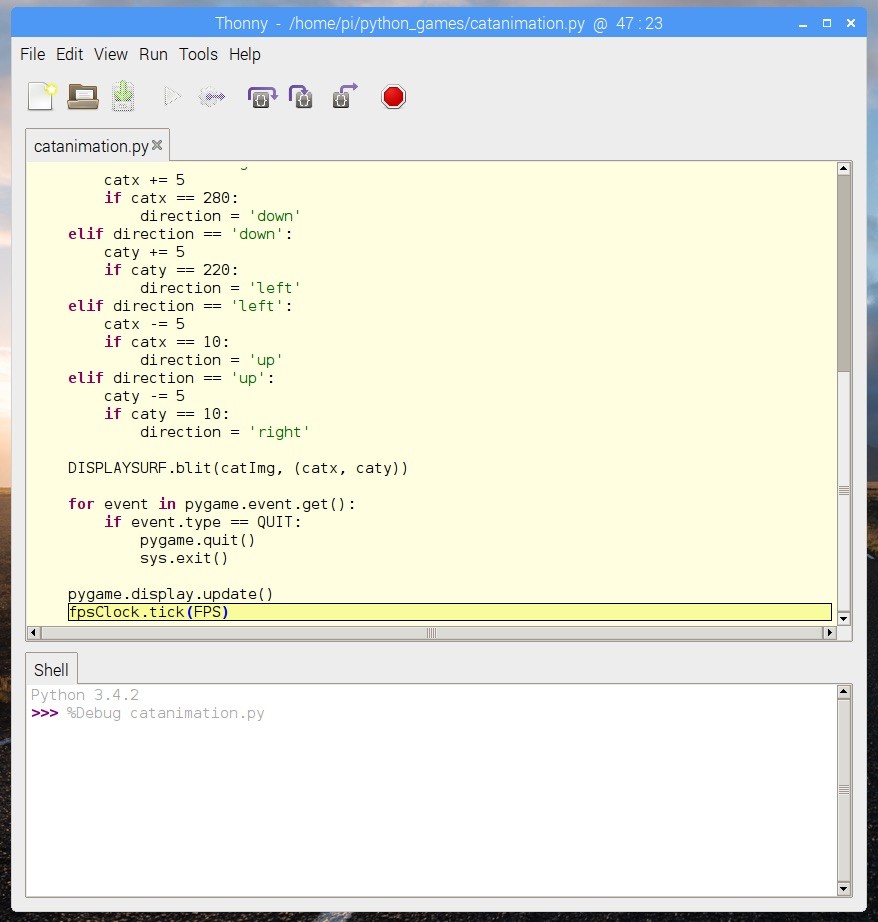Open the Run menu
Viewport: 878px width, 922px height.
tap(153, 55)
